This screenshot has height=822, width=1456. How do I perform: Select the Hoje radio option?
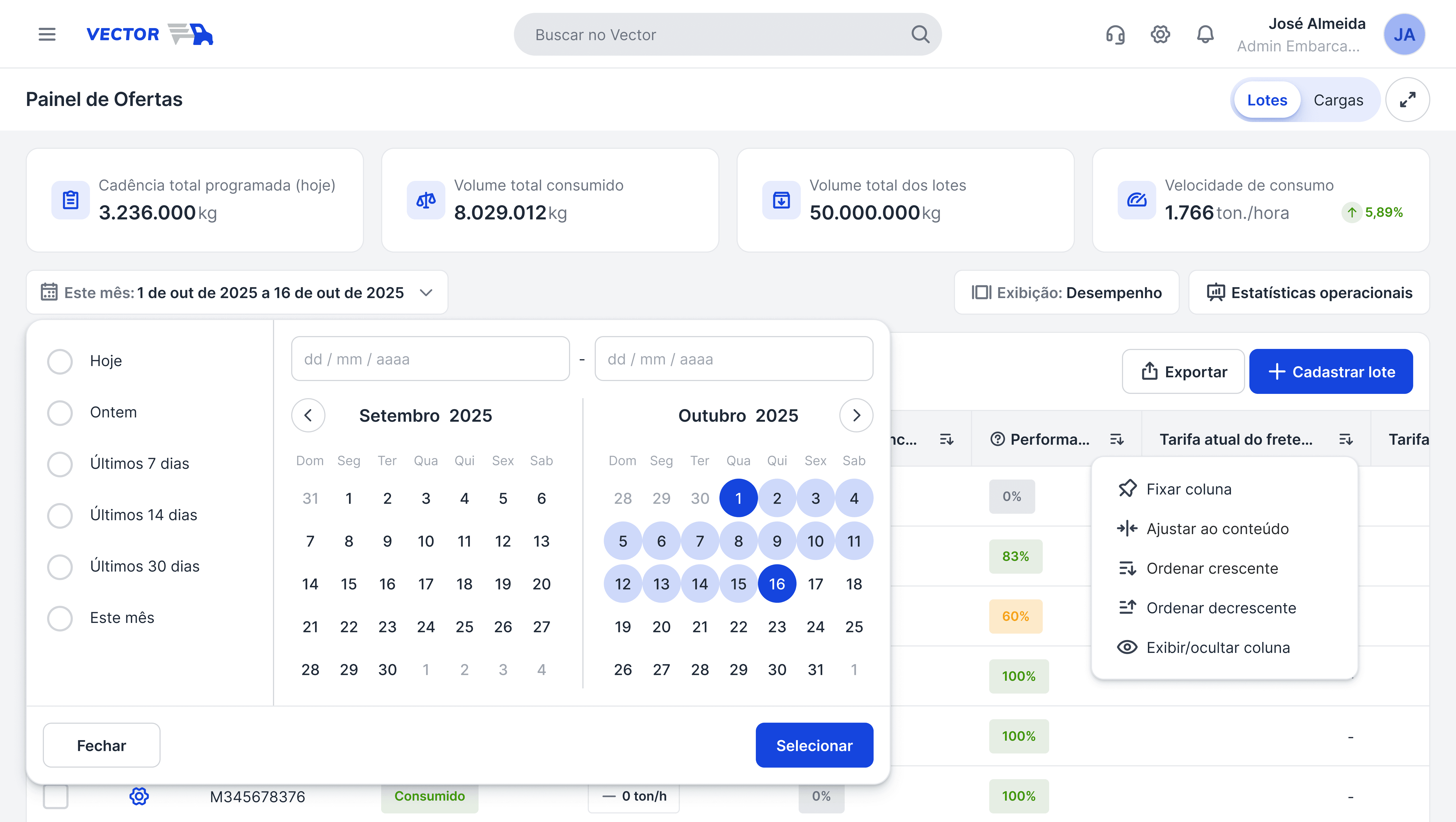click(x=60, y=361)
